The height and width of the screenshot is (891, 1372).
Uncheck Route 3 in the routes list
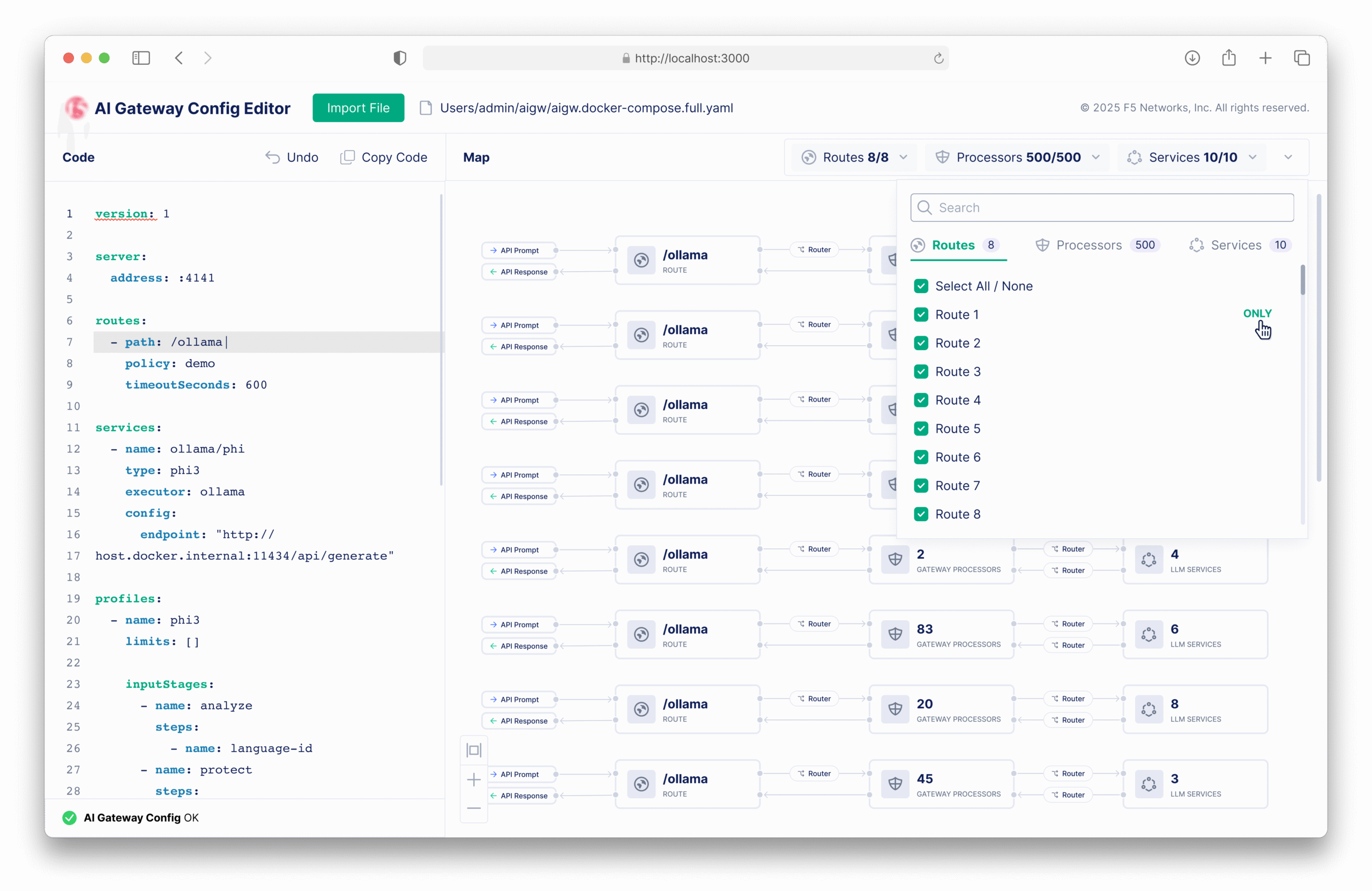tap(921, 372)
